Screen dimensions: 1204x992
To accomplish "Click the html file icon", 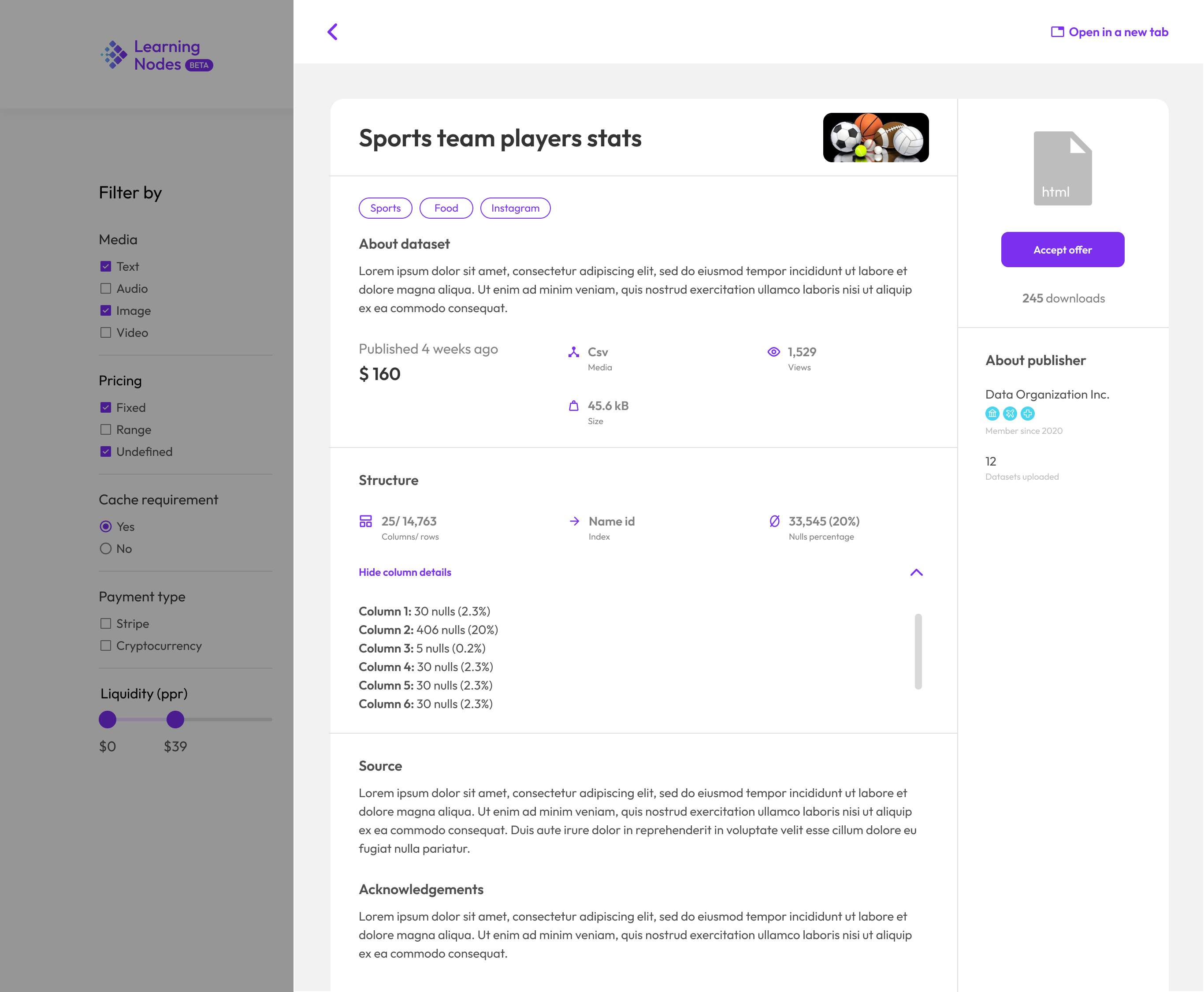I will coord(1063,168).
